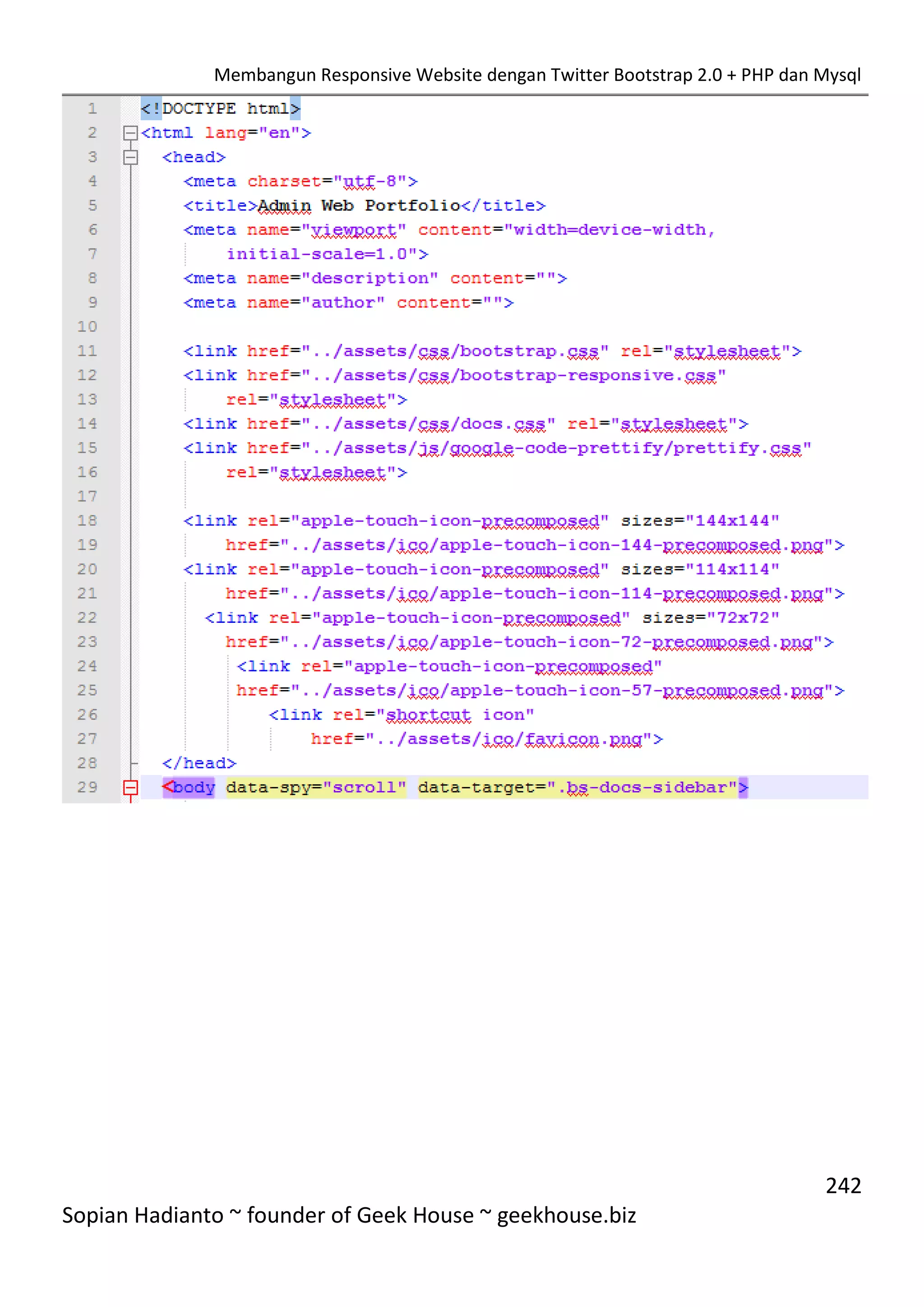
Task: Click the name="viewport" attribute
Action: coord(327,230)
